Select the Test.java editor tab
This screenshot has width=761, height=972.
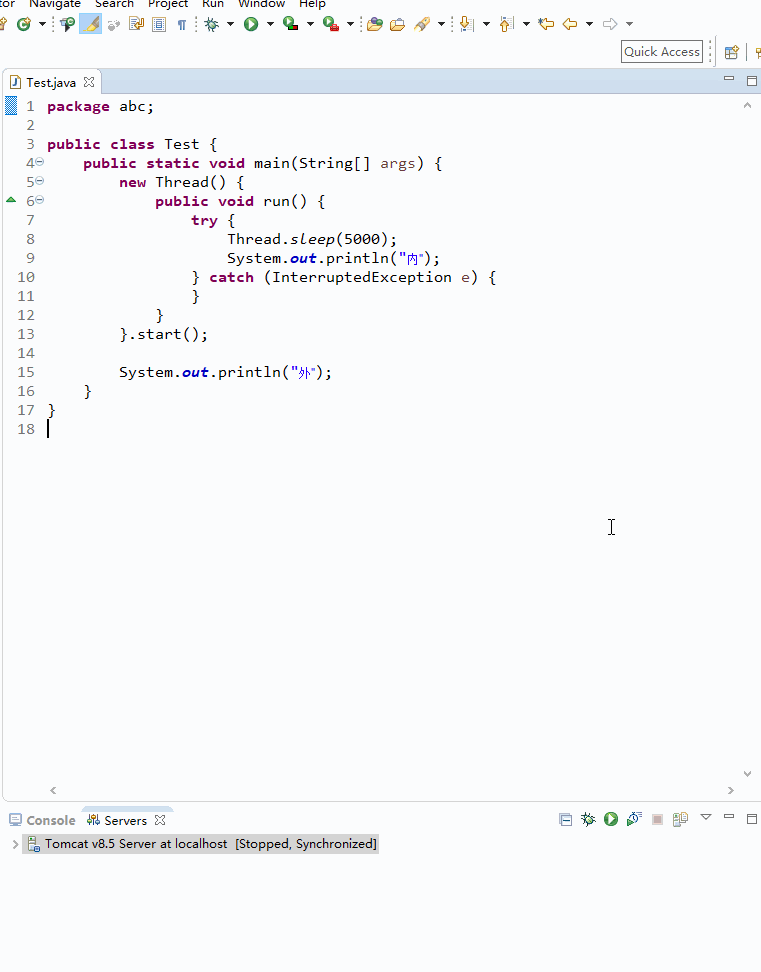coord(51,82)
